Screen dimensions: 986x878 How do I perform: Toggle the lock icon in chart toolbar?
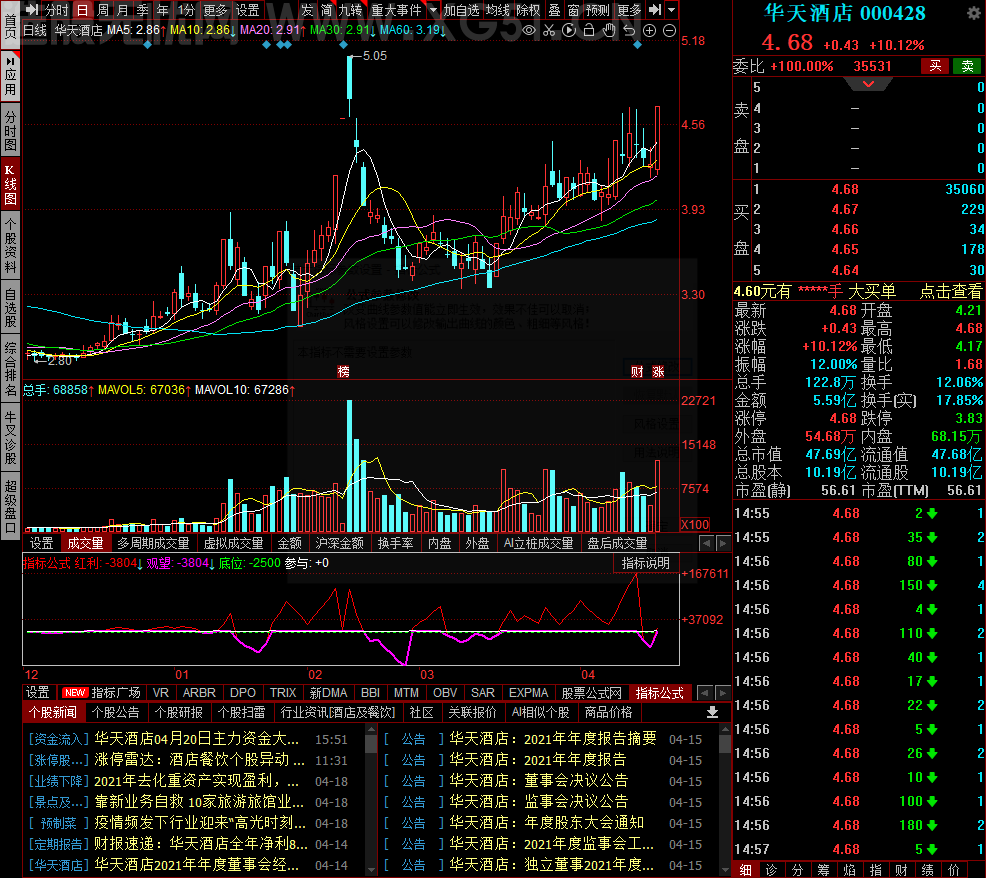pyautogui.click(x=589, y=30)
